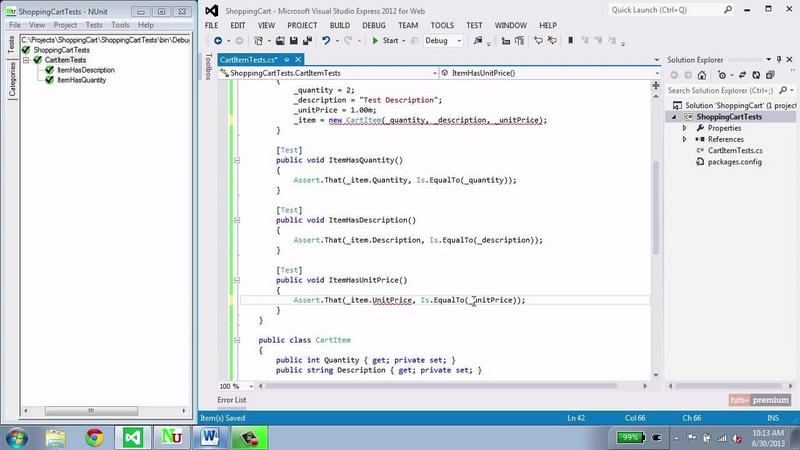Image resolution: width=800 pixels, height=450 pixels.
Task: Select ItemHasQuantity test in NUnit
Action: (82, 80)
